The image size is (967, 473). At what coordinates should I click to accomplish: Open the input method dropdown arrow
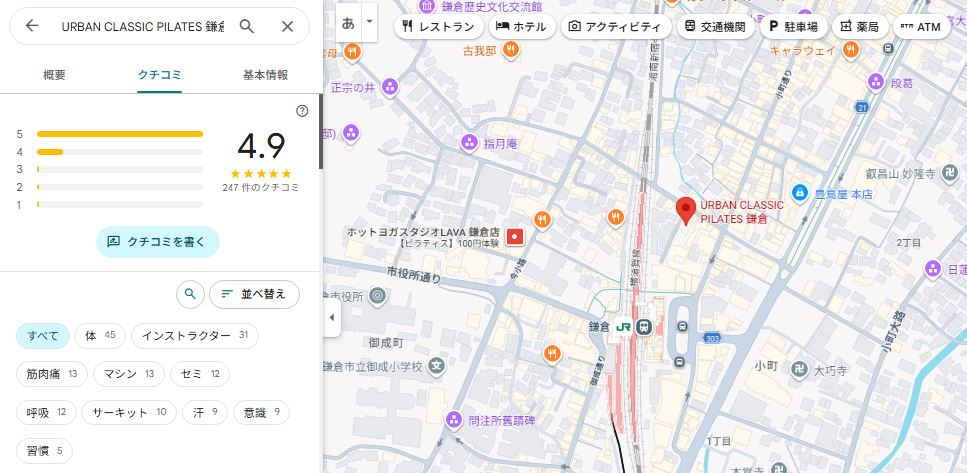(x=370, y=21)
